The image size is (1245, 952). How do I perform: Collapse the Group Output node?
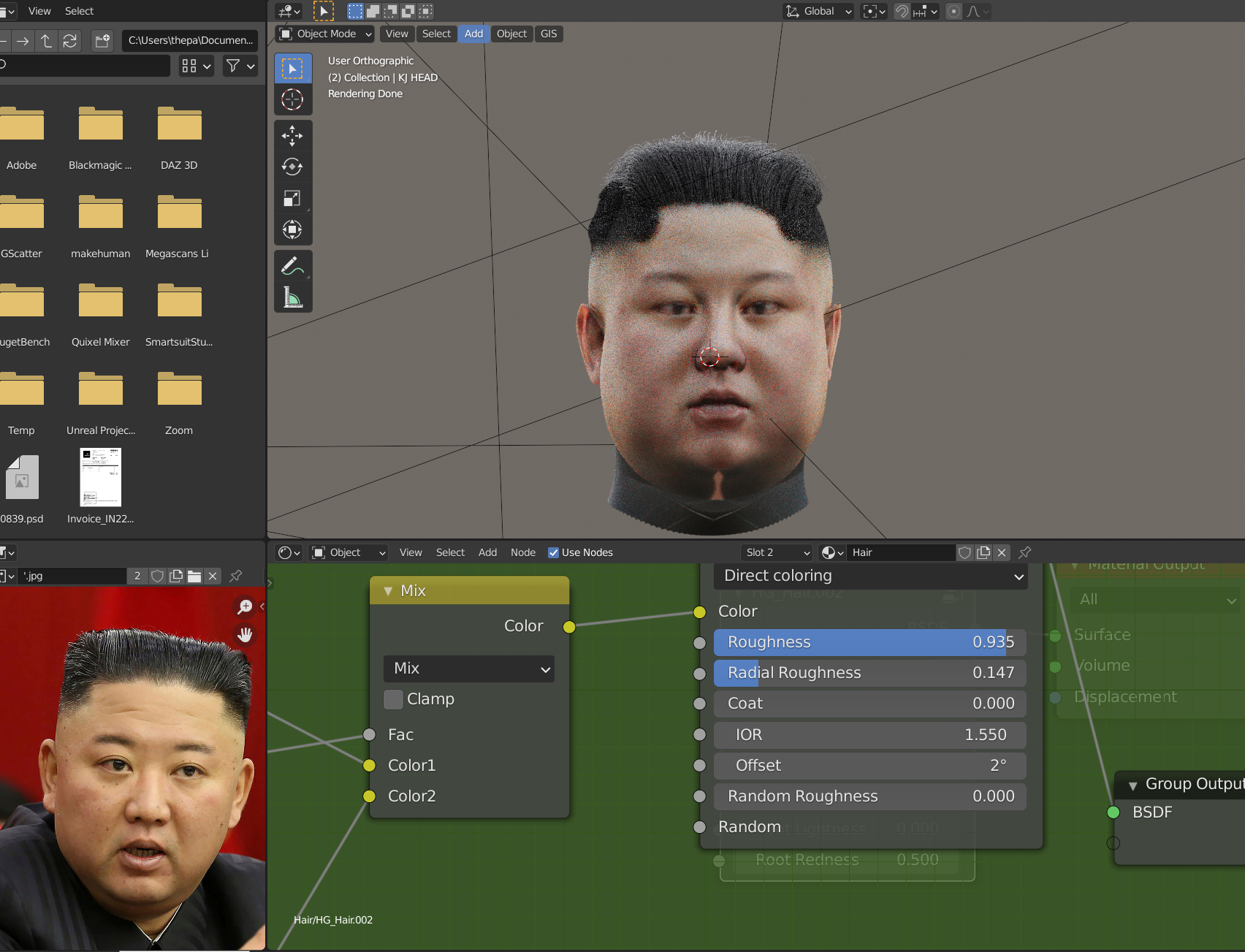click(x=1132, y=785)
